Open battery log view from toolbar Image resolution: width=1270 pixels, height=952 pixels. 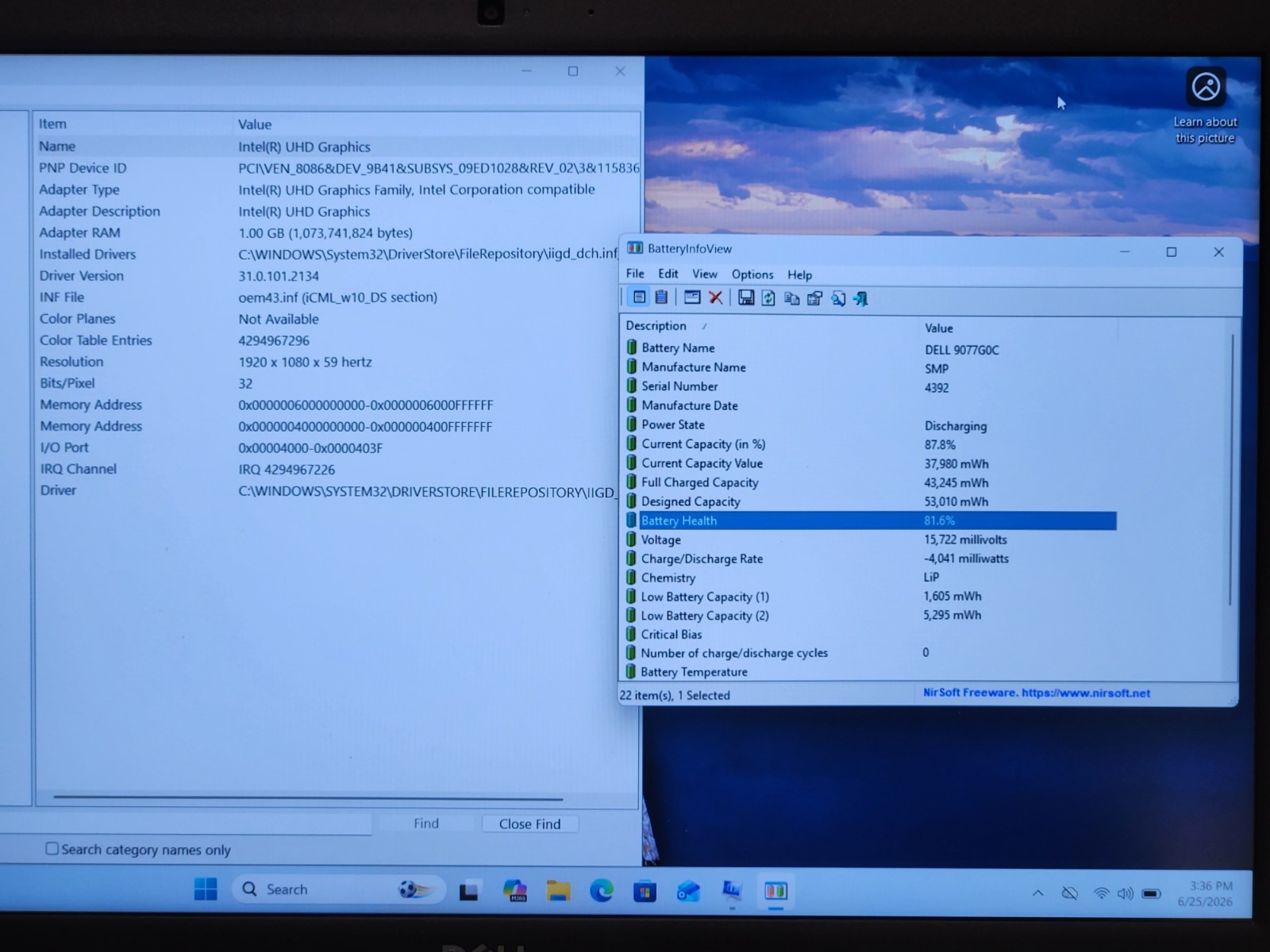[661, 297]
